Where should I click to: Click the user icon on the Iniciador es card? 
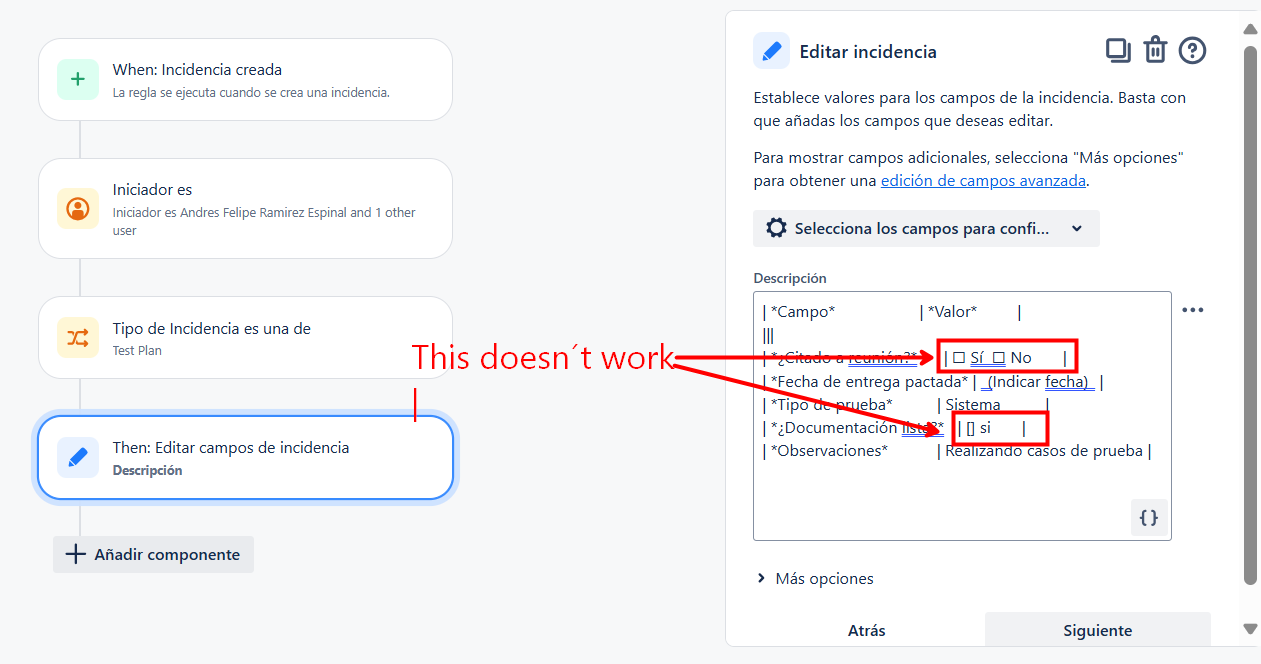point(77,208)
